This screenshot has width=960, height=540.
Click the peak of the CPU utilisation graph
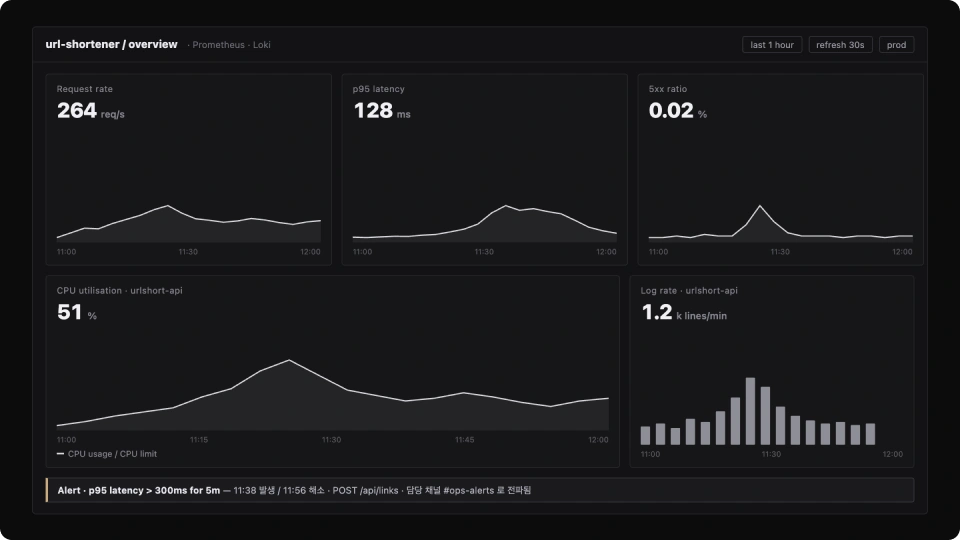(x=289, y=360)
